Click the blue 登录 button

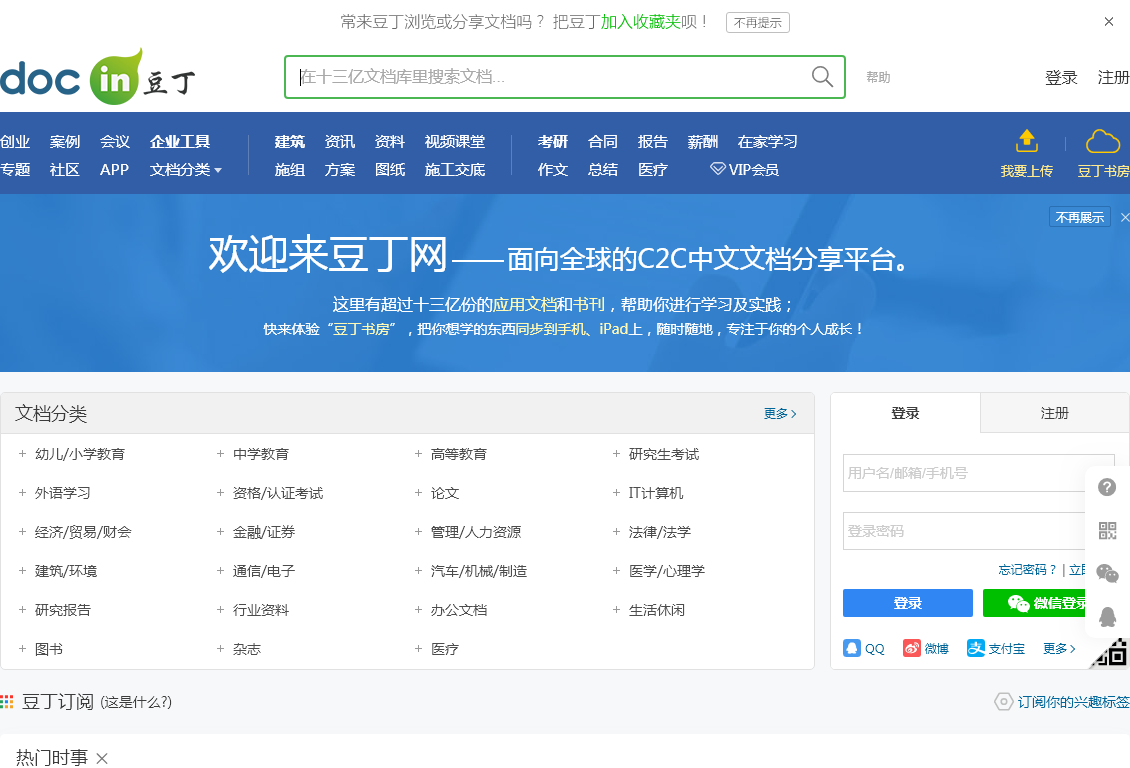(x=907, y=603)
